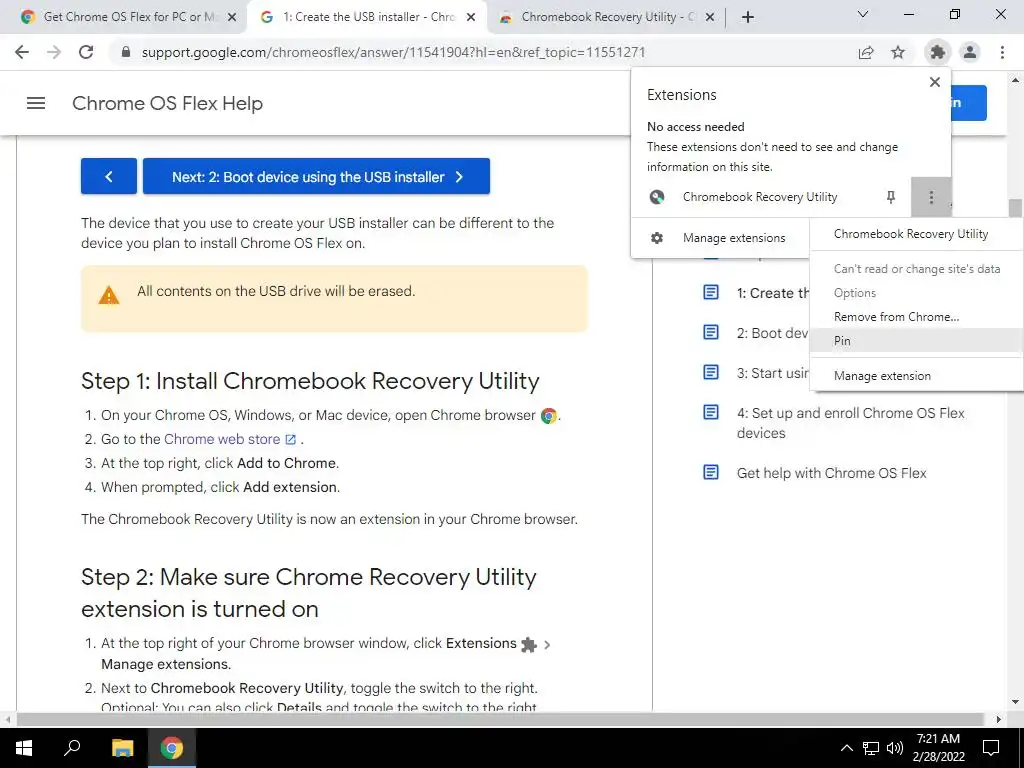The width and height of the screenshot is (1024, 768).
Task: Go back using the browser back arrow
Action: tap(22, 52)
